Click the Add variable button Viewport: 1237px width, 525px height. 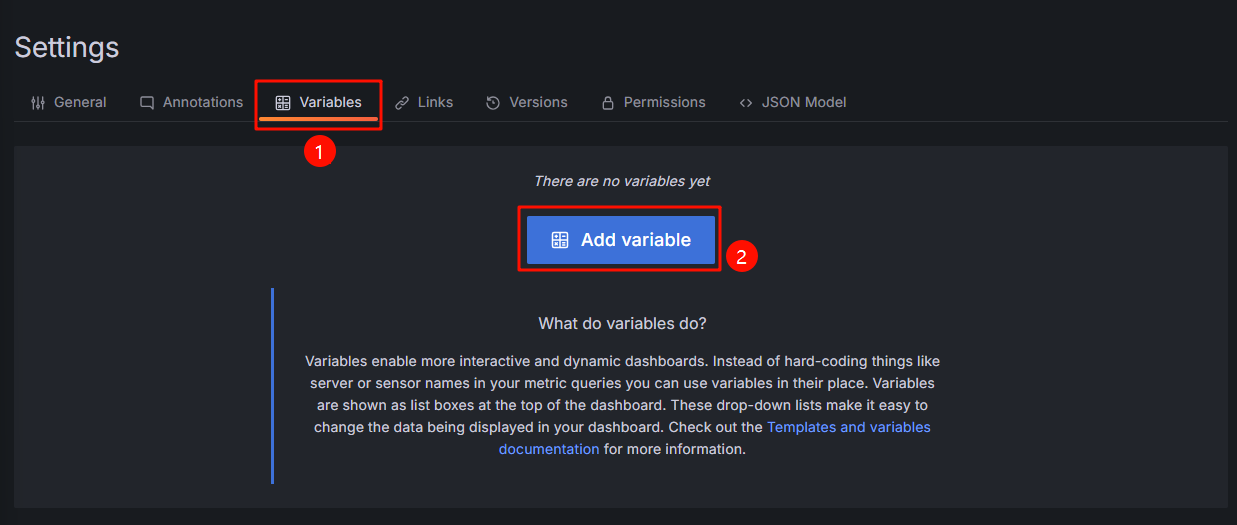click(x=621, y=240)
